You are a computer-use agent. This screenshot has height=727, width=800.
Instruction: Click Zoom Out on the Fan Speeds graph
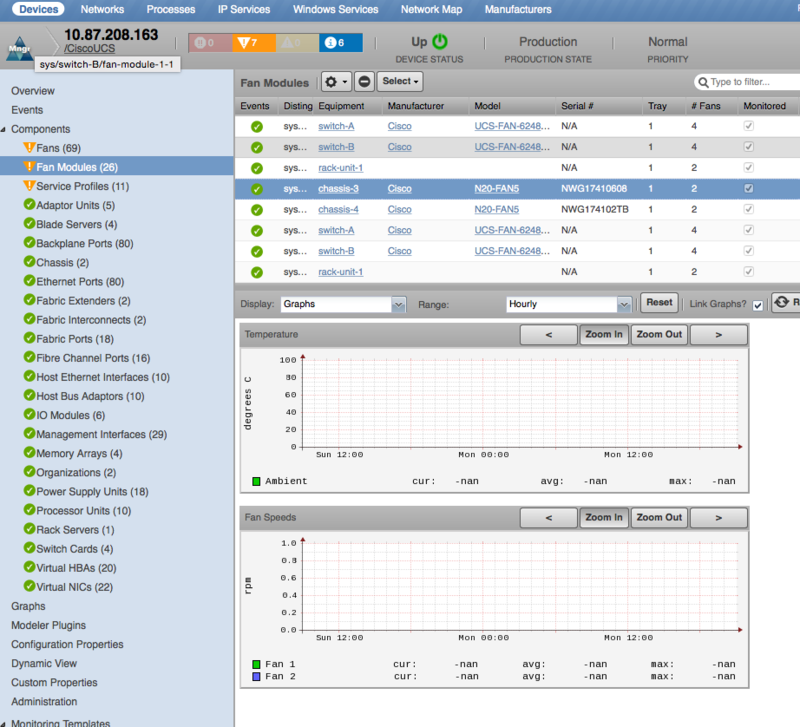659,518
